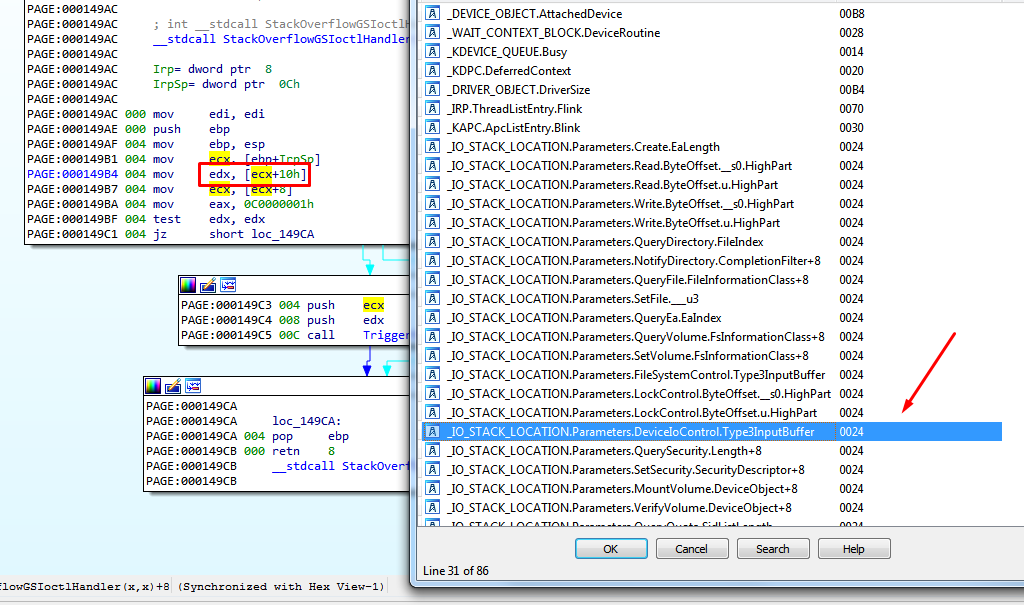Click pencil edit icon on loc_149CA block
The image size is (1024, 605).
(x=173, y=386)
